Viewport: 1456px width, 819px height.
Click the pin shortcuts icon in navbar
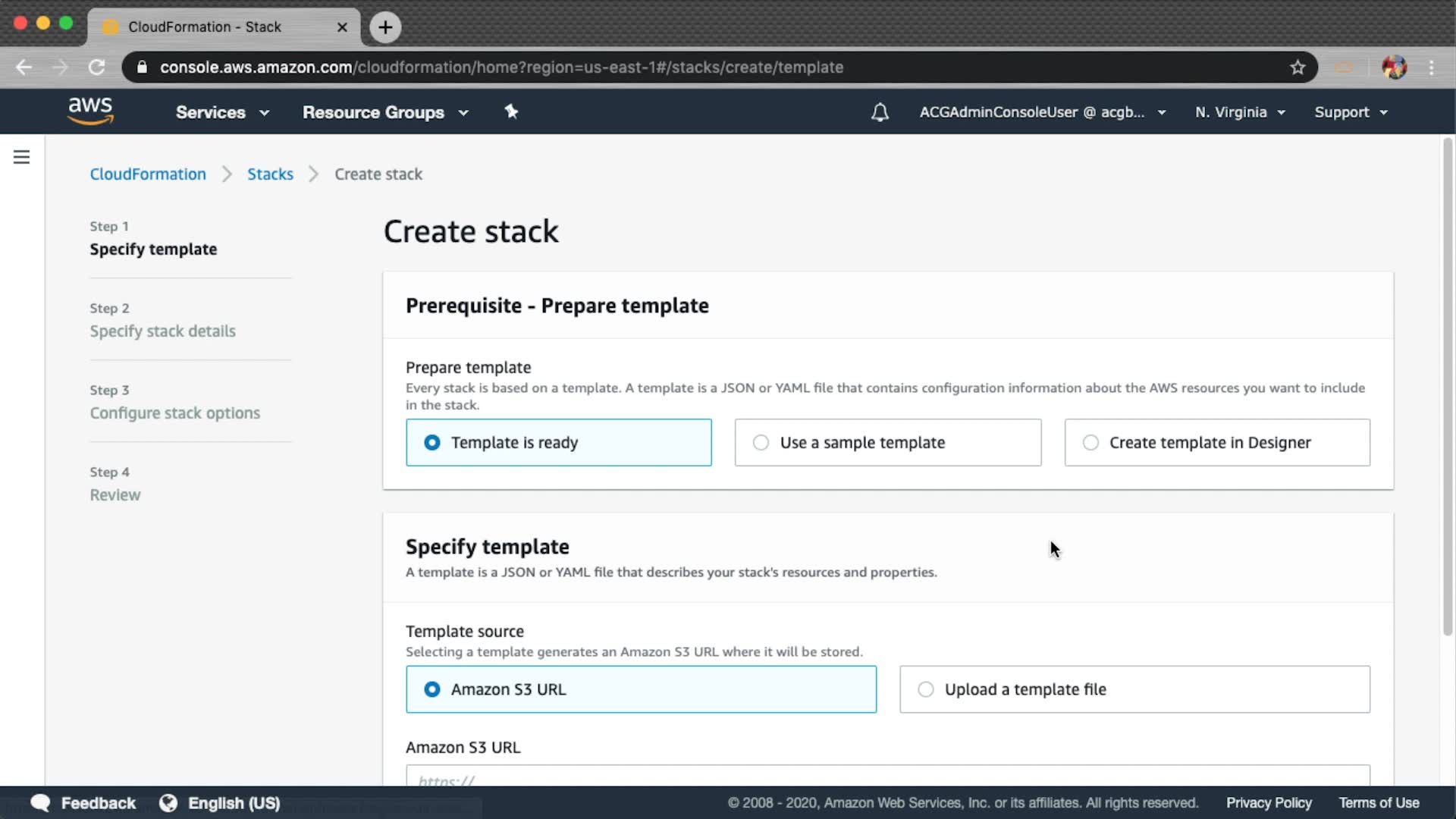tap(511, 112)
